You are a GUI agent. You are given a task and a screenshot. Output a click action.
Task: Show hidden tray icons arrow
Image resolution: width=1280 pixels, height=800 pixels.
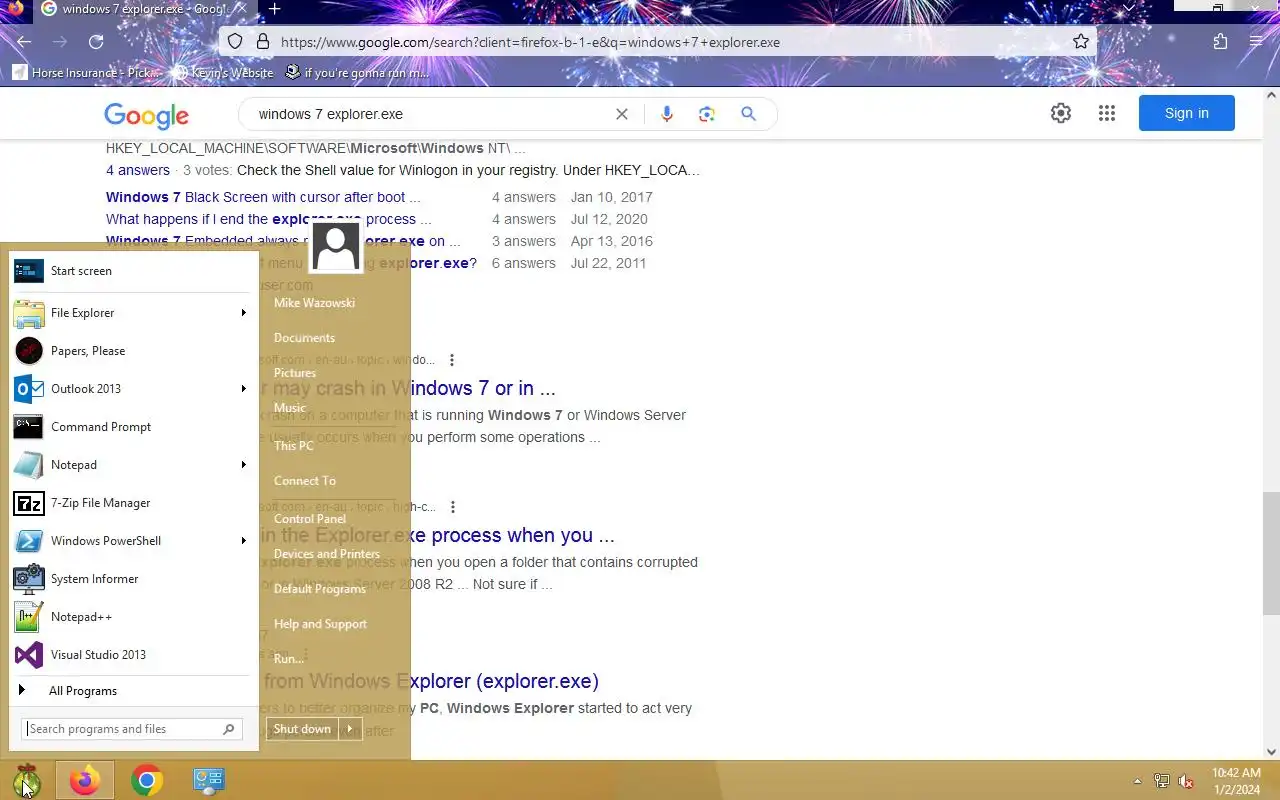[x=1137, y=781]
